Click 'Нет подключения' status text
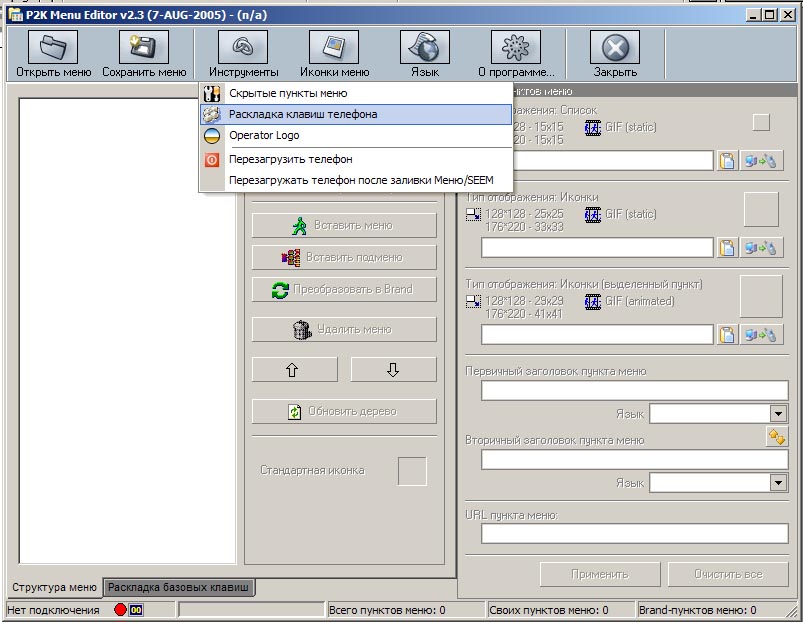803x622 pixels. pyautogui.click(x=53, y=610)
